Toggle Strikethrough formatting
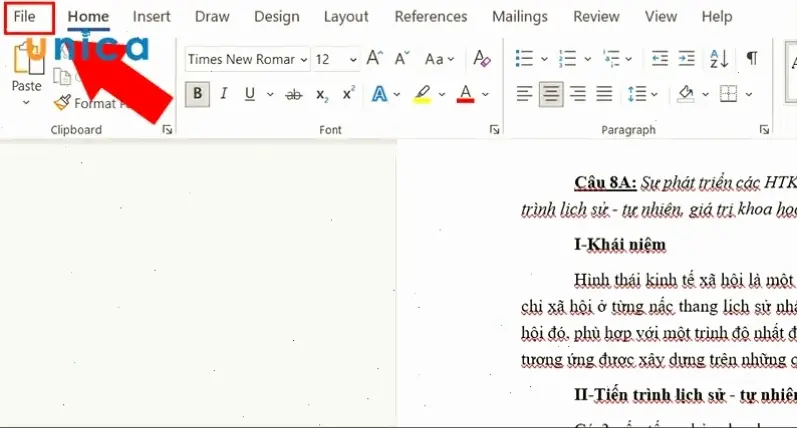797x428 pixels. [x=293, y=95]
